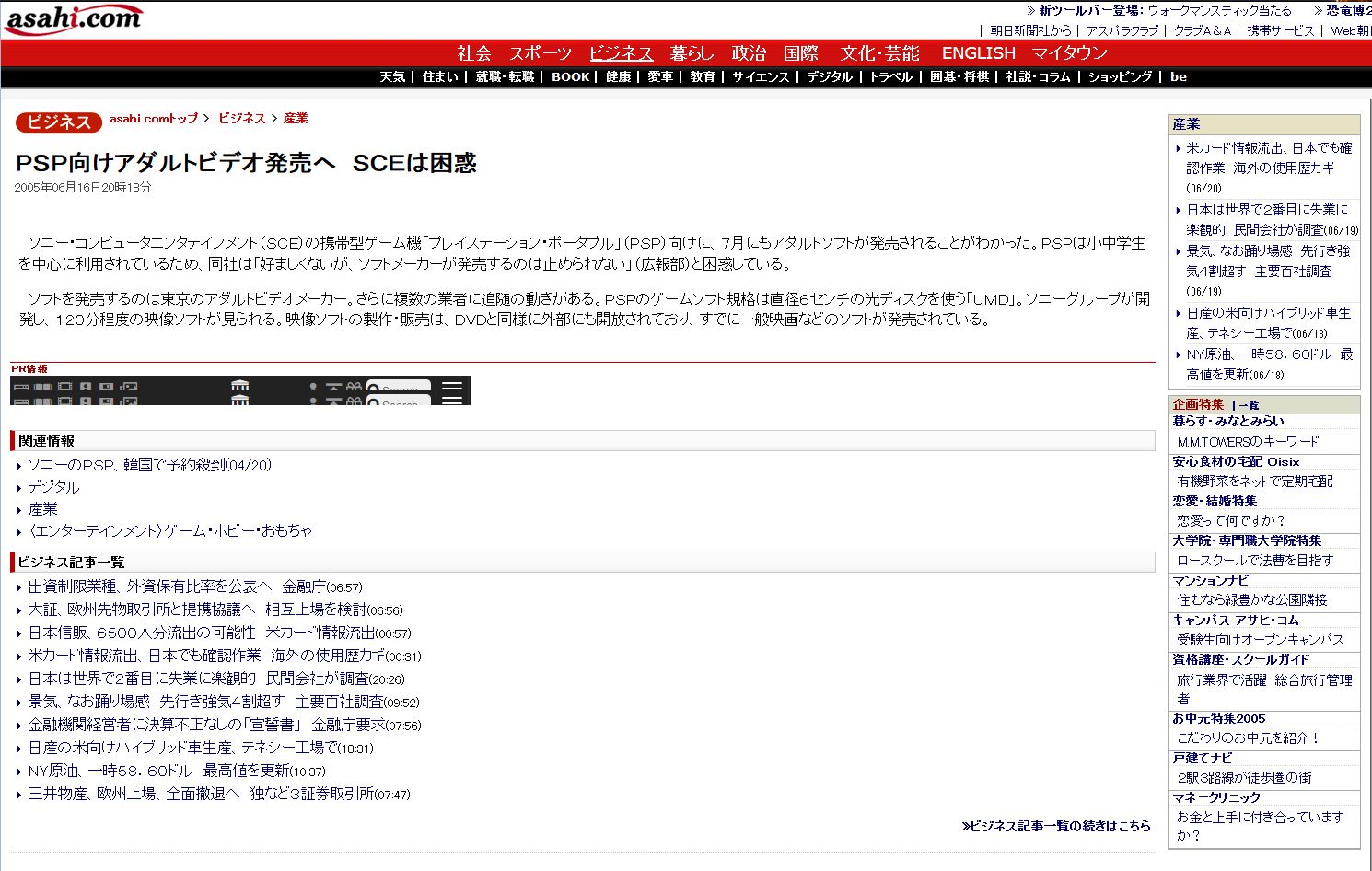Open デジタル in the black sub-navigation bar
Screen dimensions: 1372x871
(x=830, y=77)
